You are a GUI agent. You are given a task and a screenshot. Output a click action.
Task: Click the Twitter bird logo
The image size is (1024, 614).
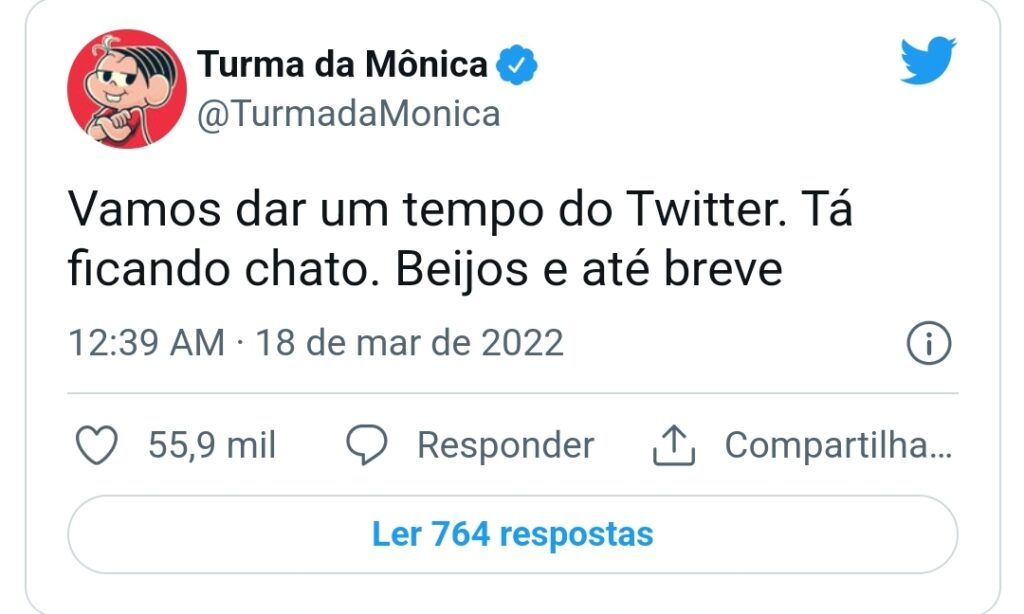tap(927, 61)
